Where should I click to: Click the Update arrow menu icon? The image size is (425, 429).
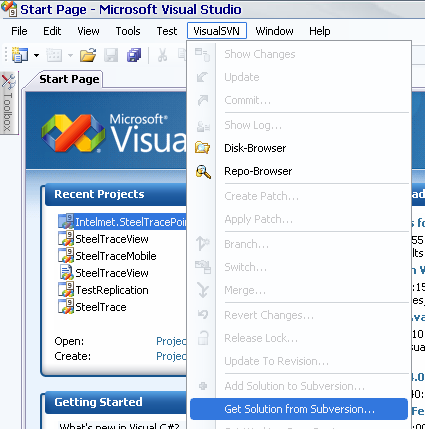click(202, 77)
